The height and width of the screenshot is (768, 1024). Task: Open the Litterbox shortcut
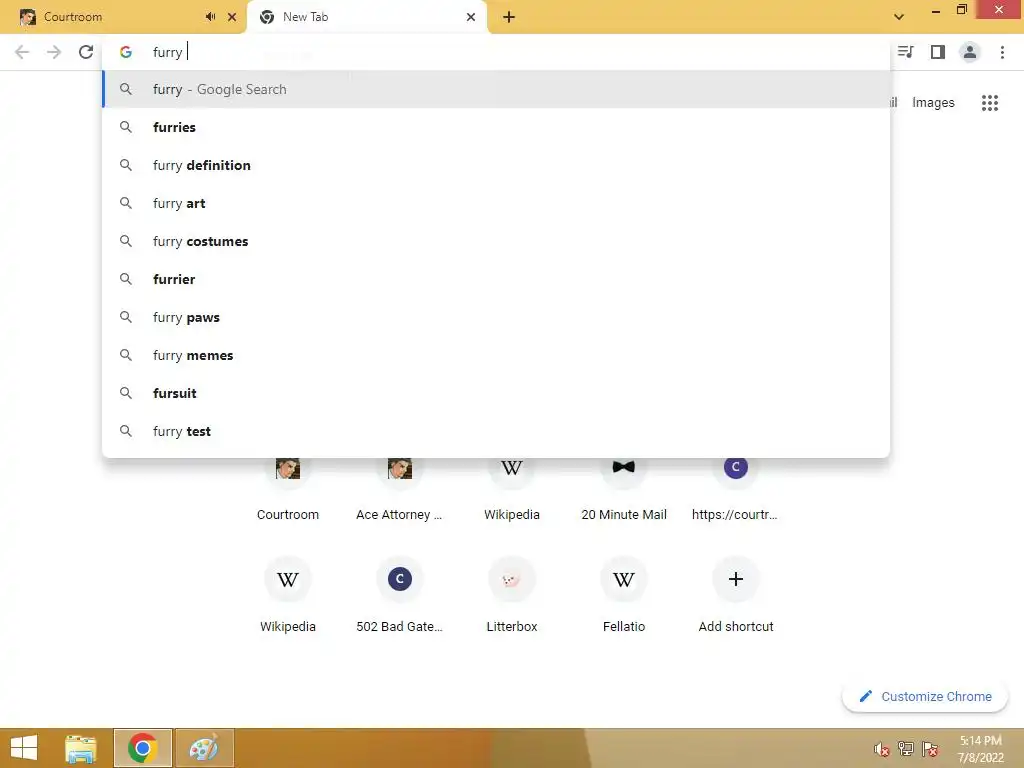(512, 594)
